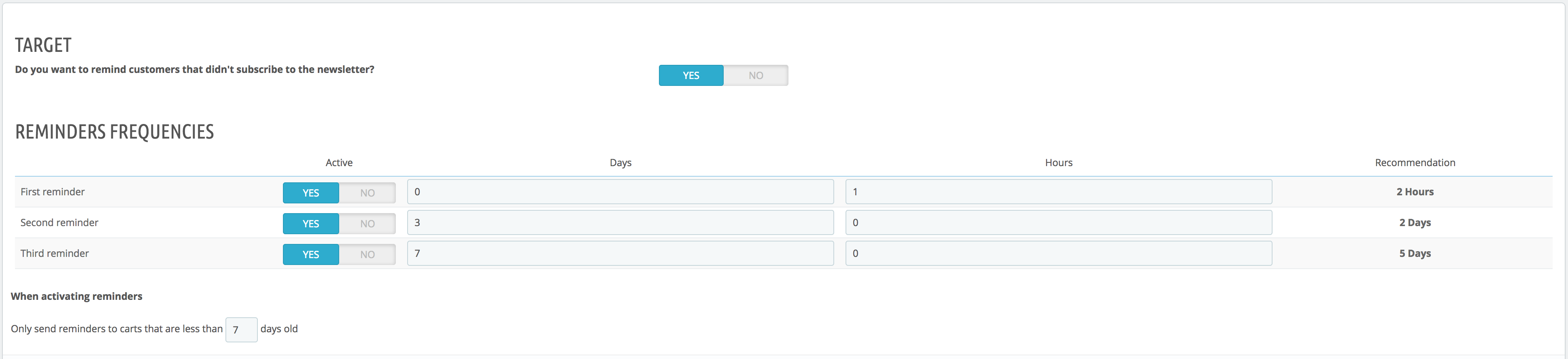This screenshot has height=359, width=1568.
Task: Select Third reminder Days input
Action: 620,254
